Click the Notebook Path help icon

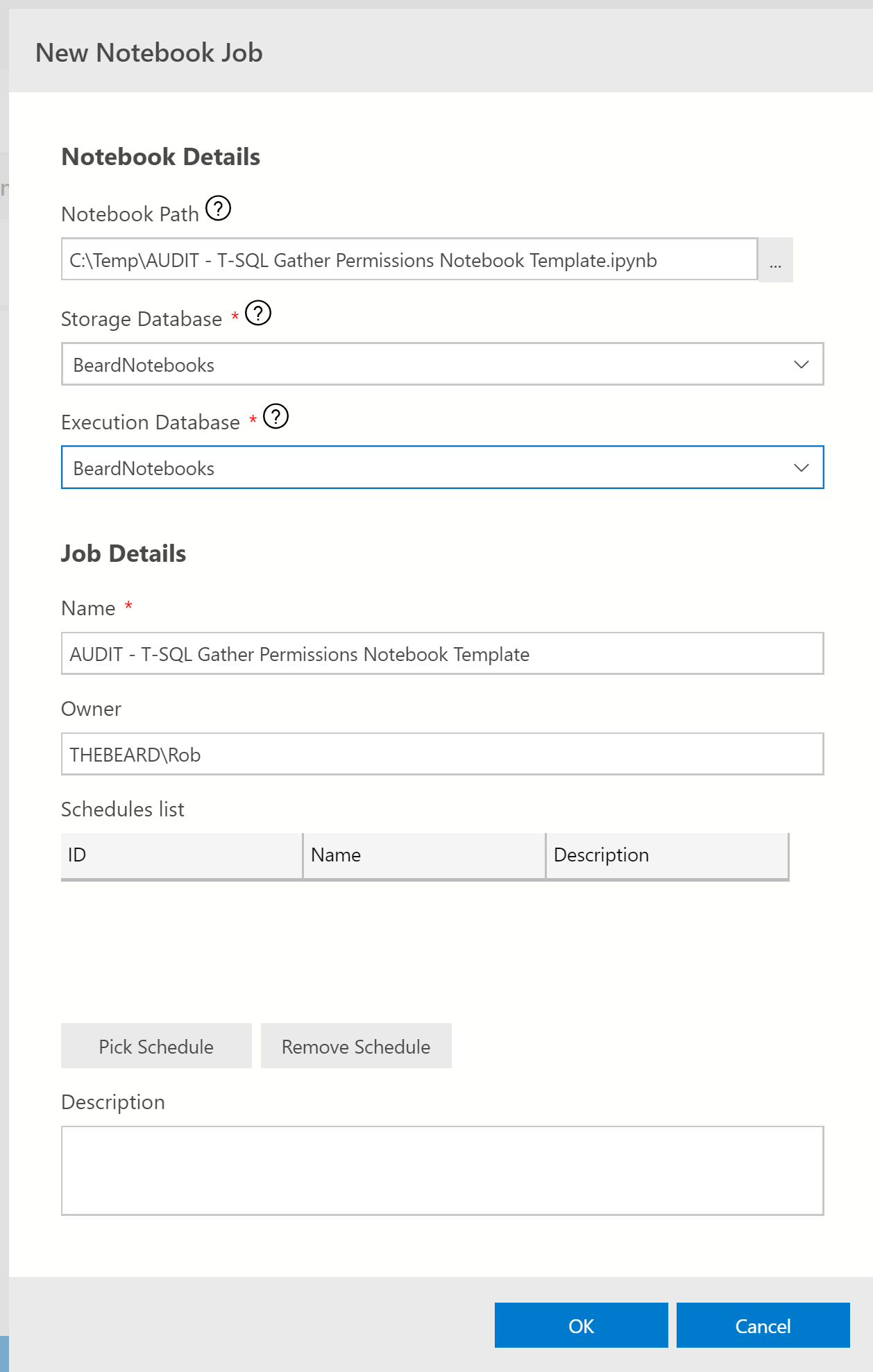click(219, 208)
